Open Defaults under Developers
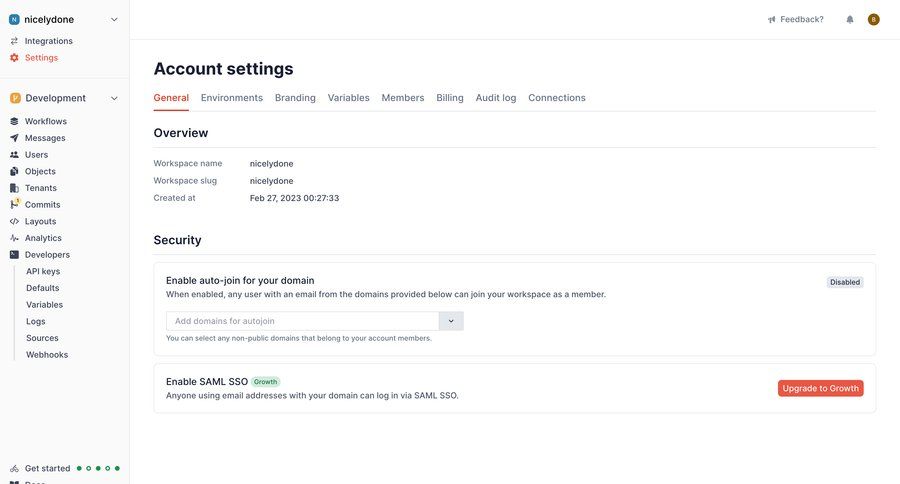Image resolution: width=900 pixels, height=484 pixels. 42,288
